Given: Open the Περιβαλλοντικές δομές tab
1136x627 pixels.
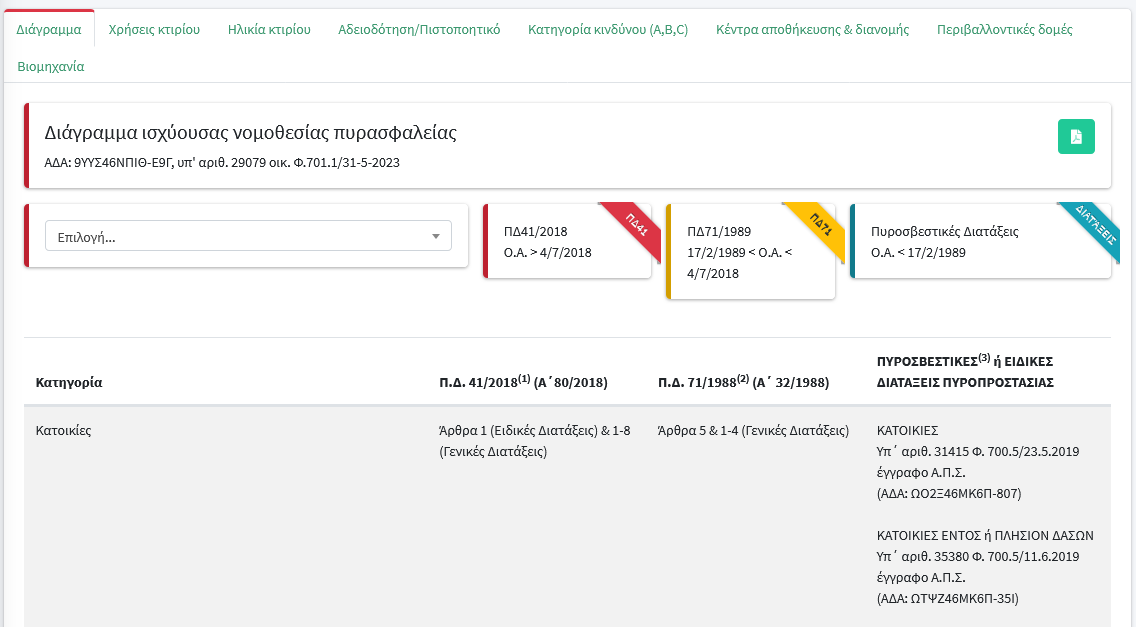Looking at the screenshot, I should click(1004, 29).
